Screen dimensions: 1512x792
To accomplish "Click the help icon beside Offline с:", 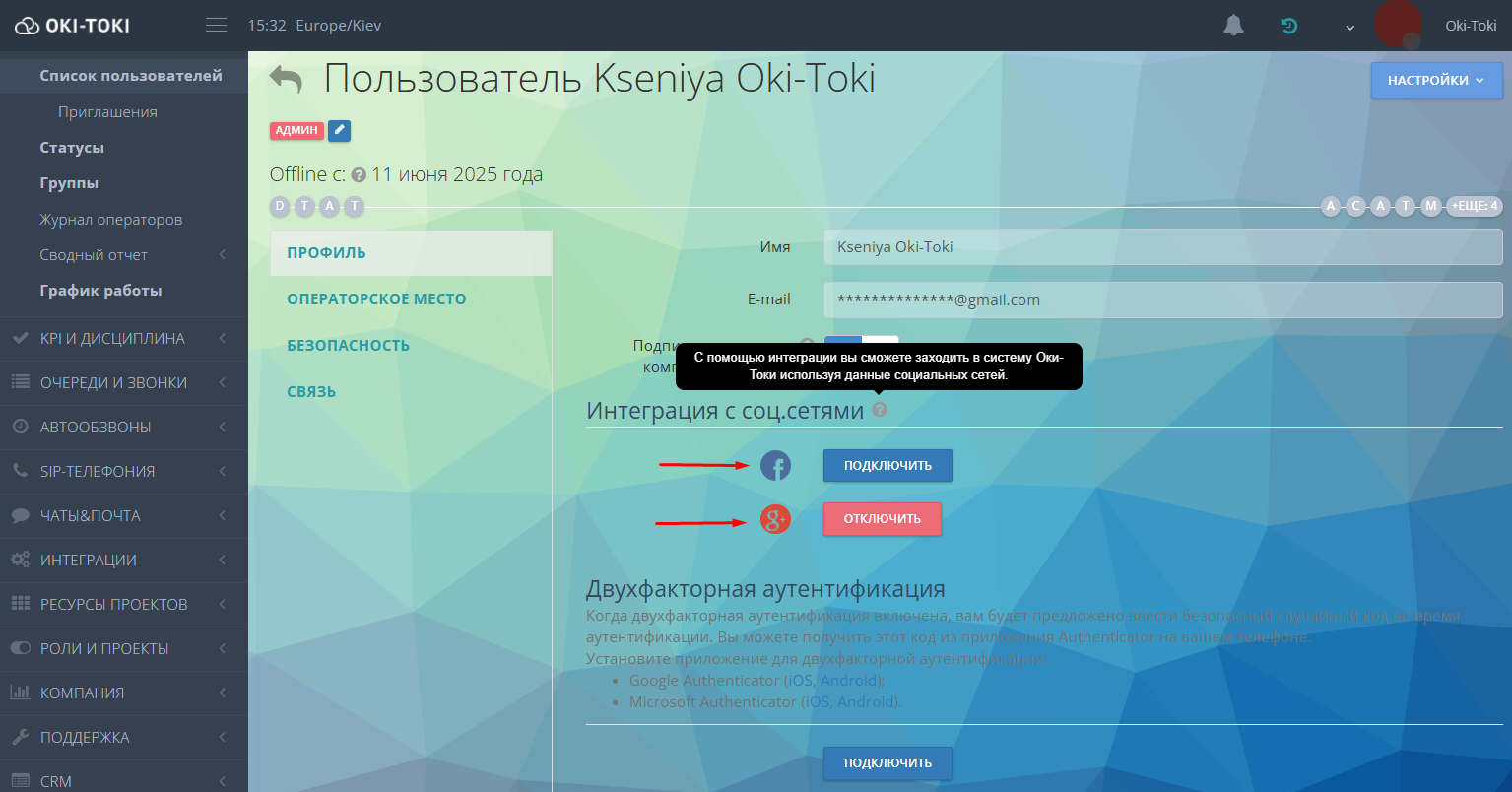I will [359, 175].
